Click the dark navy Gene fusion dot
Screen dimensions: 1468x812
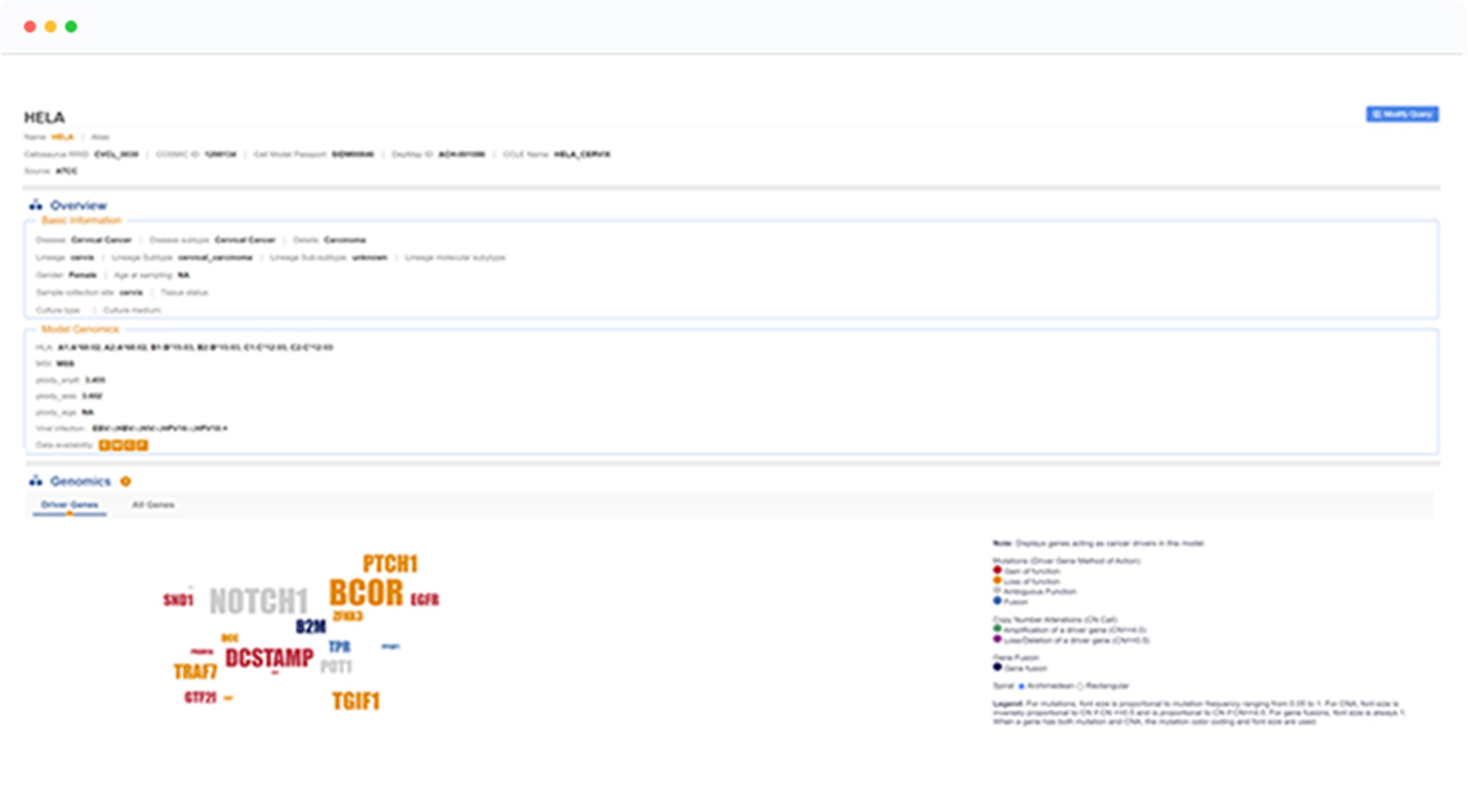tap(997, 667)
